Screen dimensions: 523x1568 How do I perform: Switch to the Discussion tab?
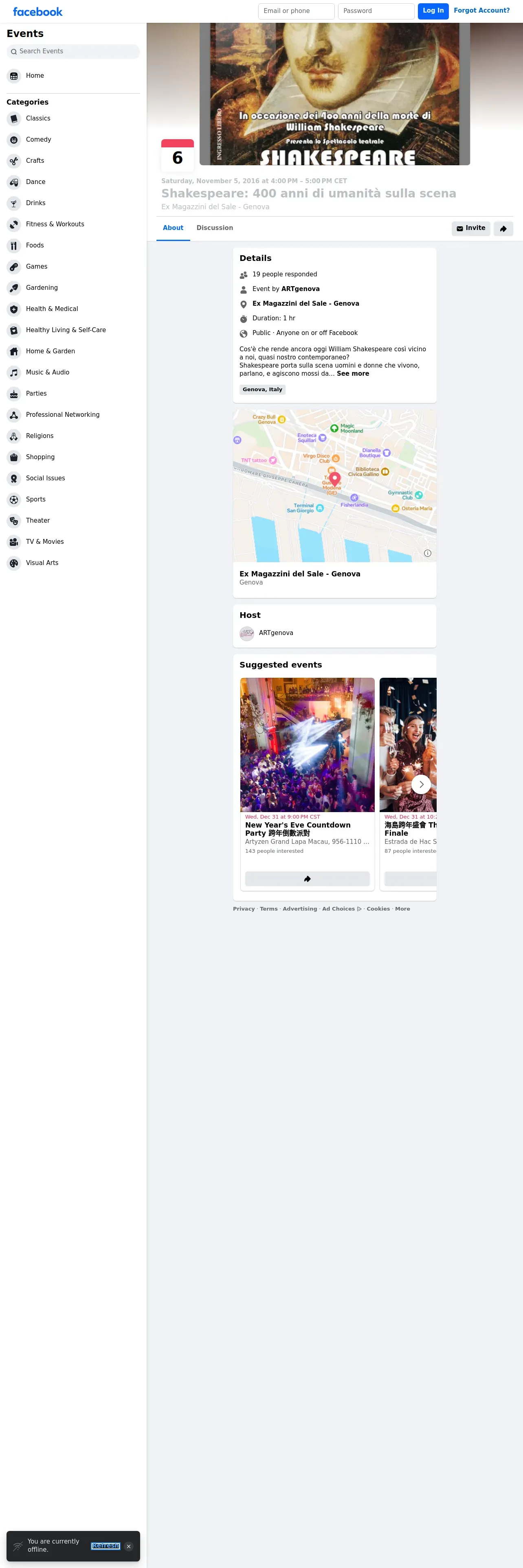coord(215,228)
